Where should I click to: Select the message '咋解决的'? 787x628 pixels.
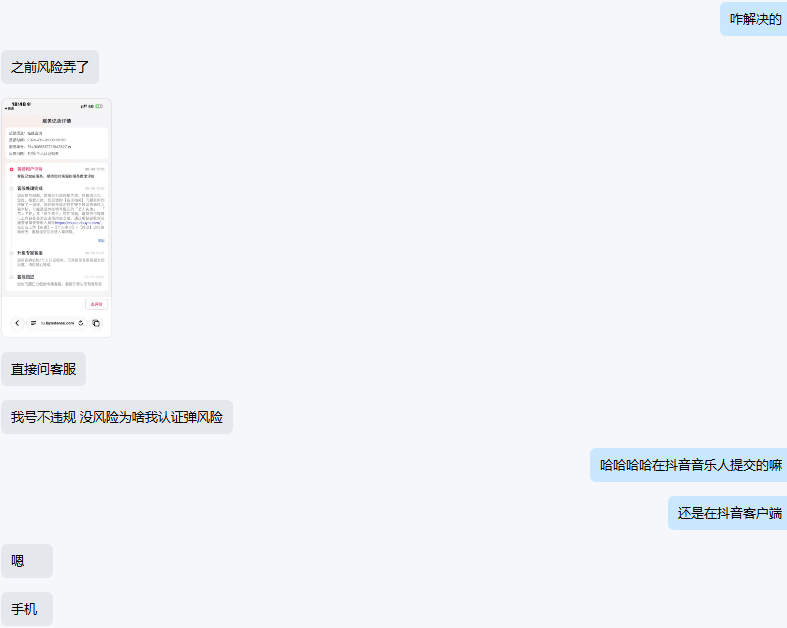(754, 19)
